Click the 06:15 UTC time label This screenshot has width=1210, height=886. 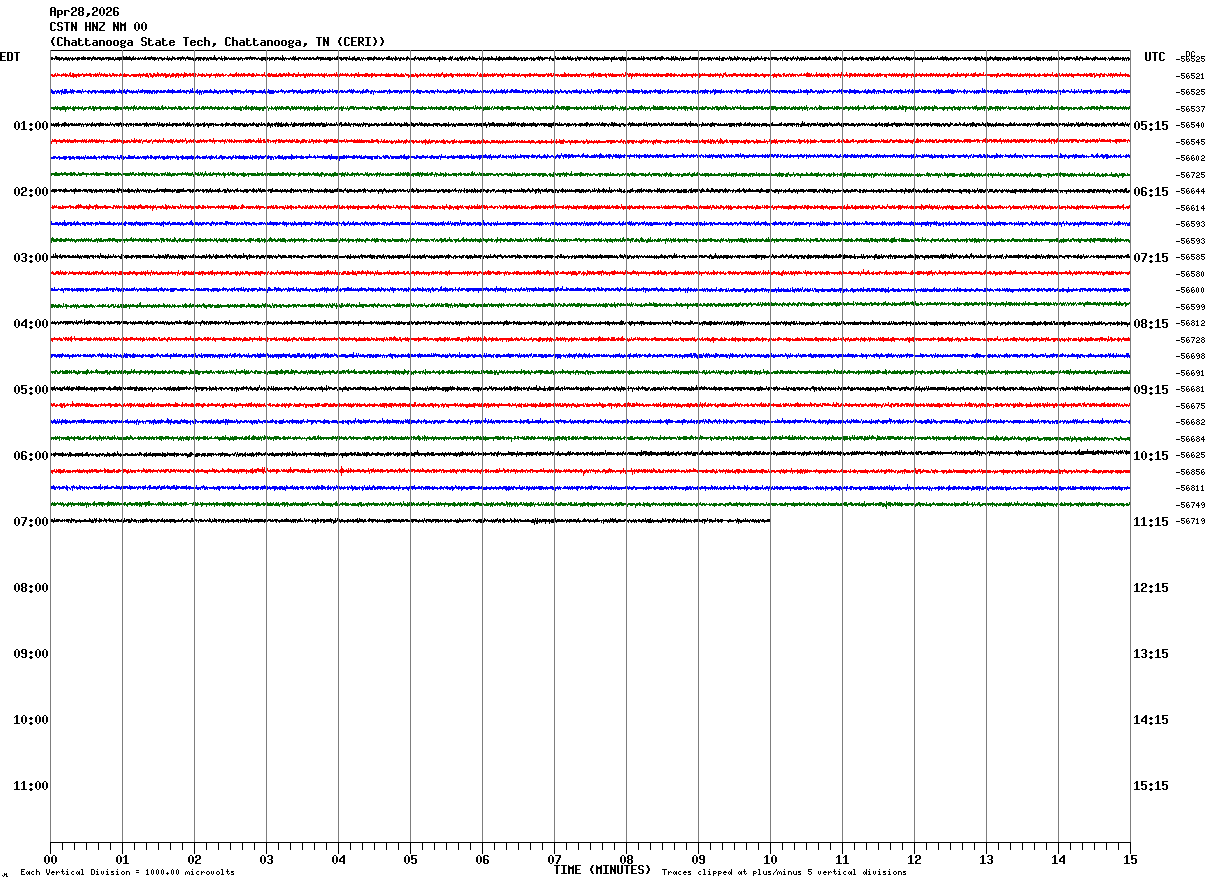[1151, 192]
